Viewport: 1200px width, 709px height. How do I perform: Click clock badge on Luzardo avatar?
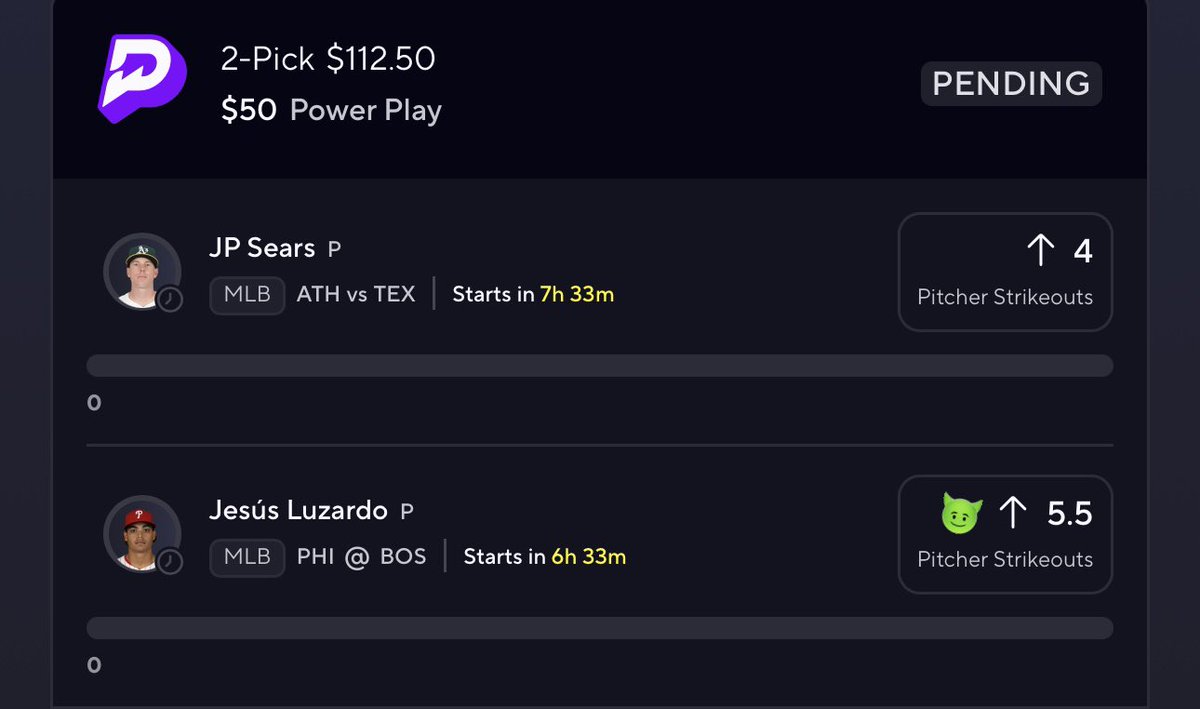pyautogui.click(x=170, y=561)
